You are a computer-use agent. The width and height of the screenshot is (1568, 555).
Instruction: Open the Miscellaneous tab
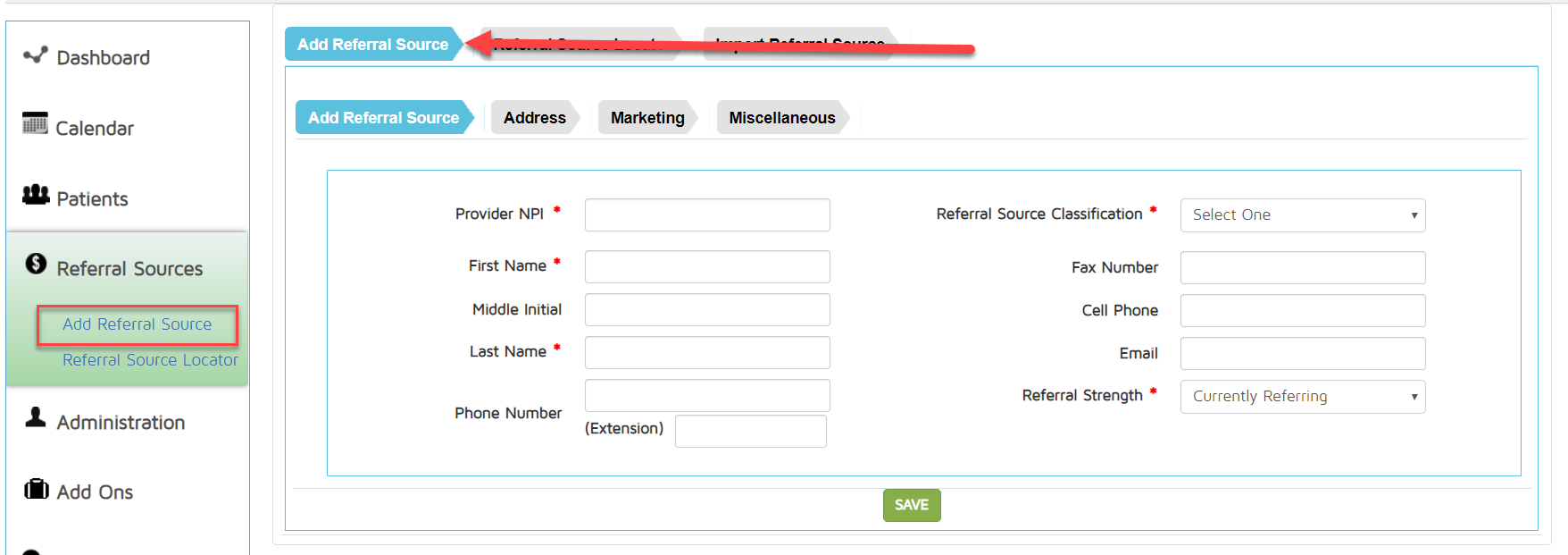[781, 118]
